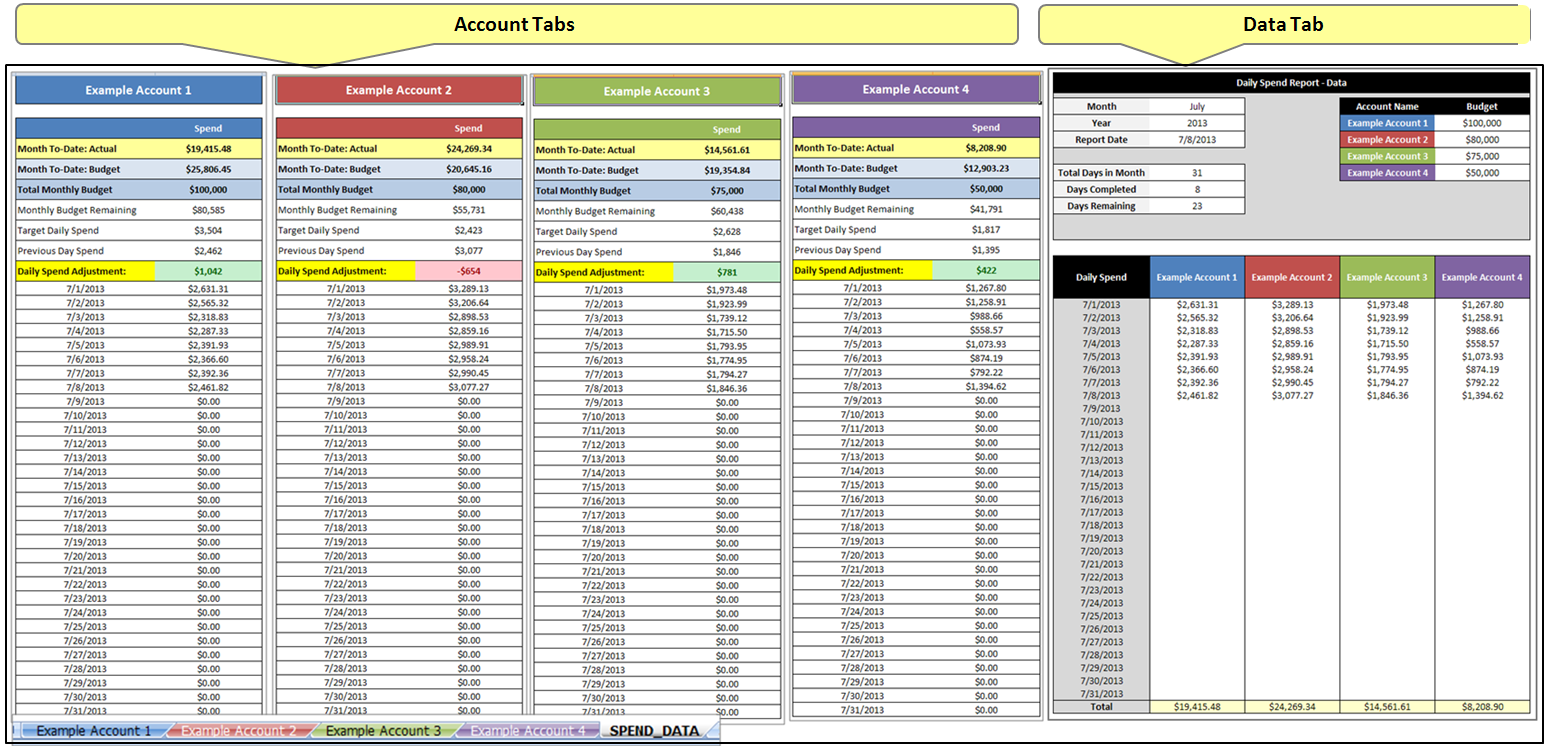
Task: Select the 23 Days Remaining value
Action: point(1197,206)
